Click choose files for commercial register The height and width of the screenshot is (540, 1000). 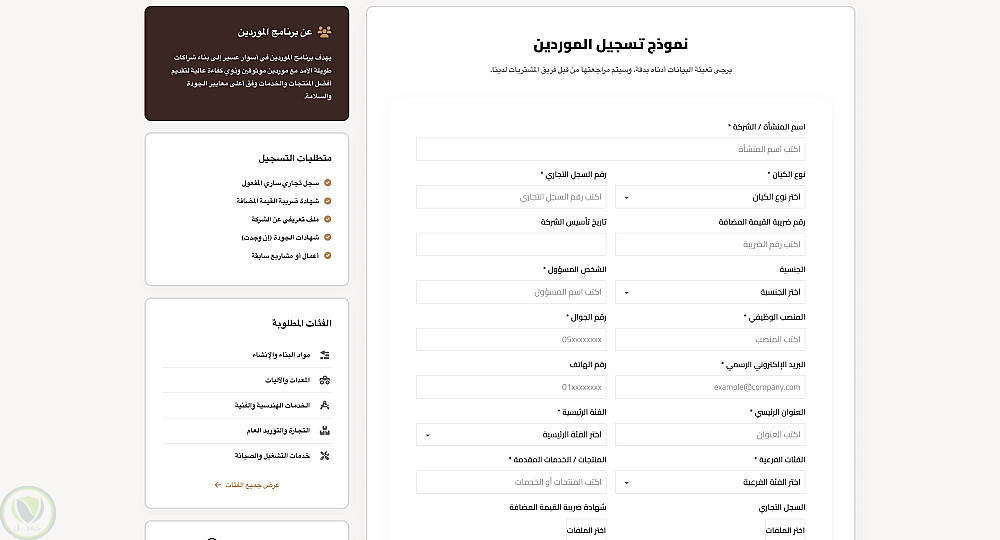pos(784,530)
